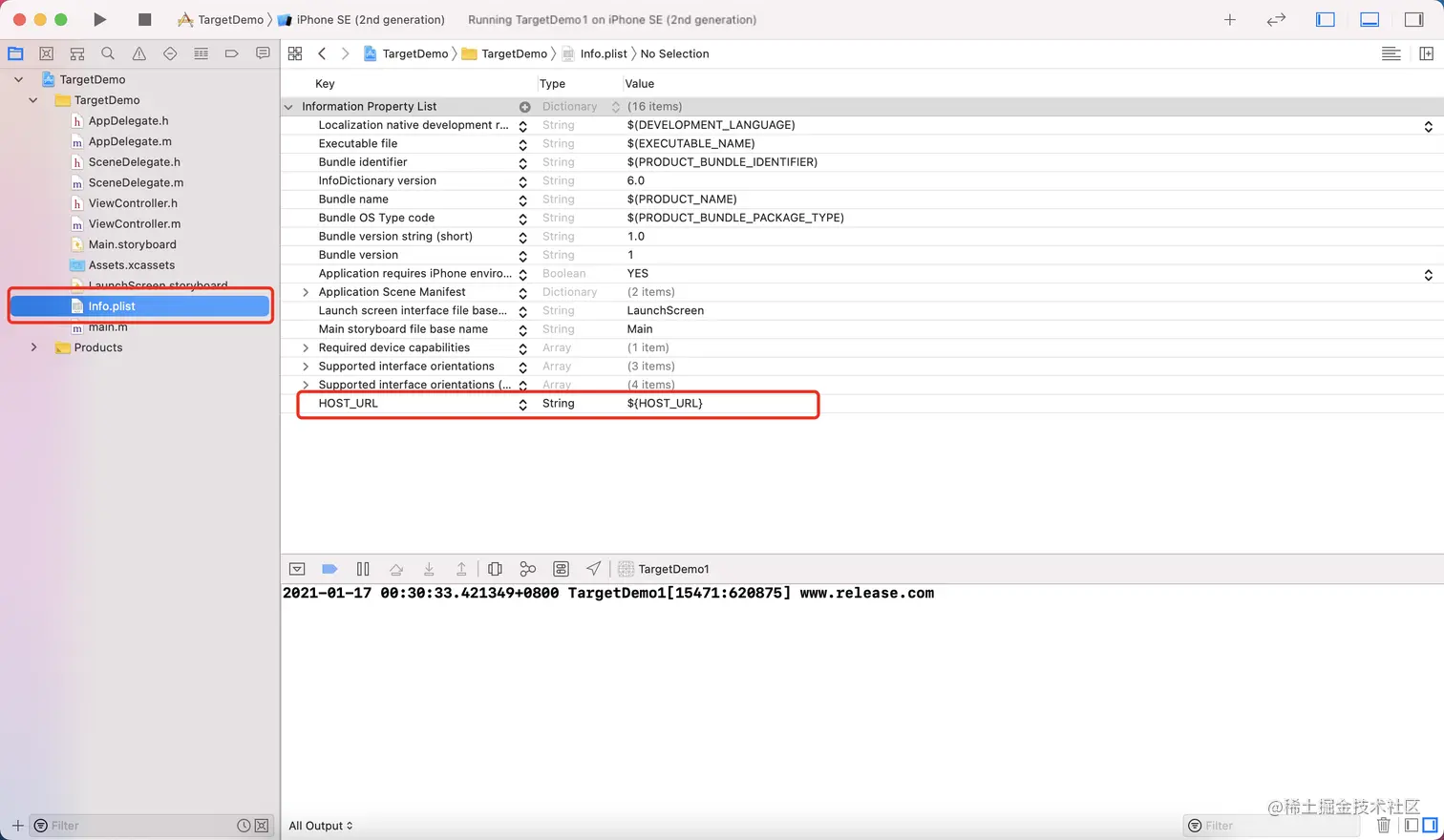The height and width of the screenshot is (840, 1444).
Task: Open the All Output console dropdown
Action: [321, 826]
